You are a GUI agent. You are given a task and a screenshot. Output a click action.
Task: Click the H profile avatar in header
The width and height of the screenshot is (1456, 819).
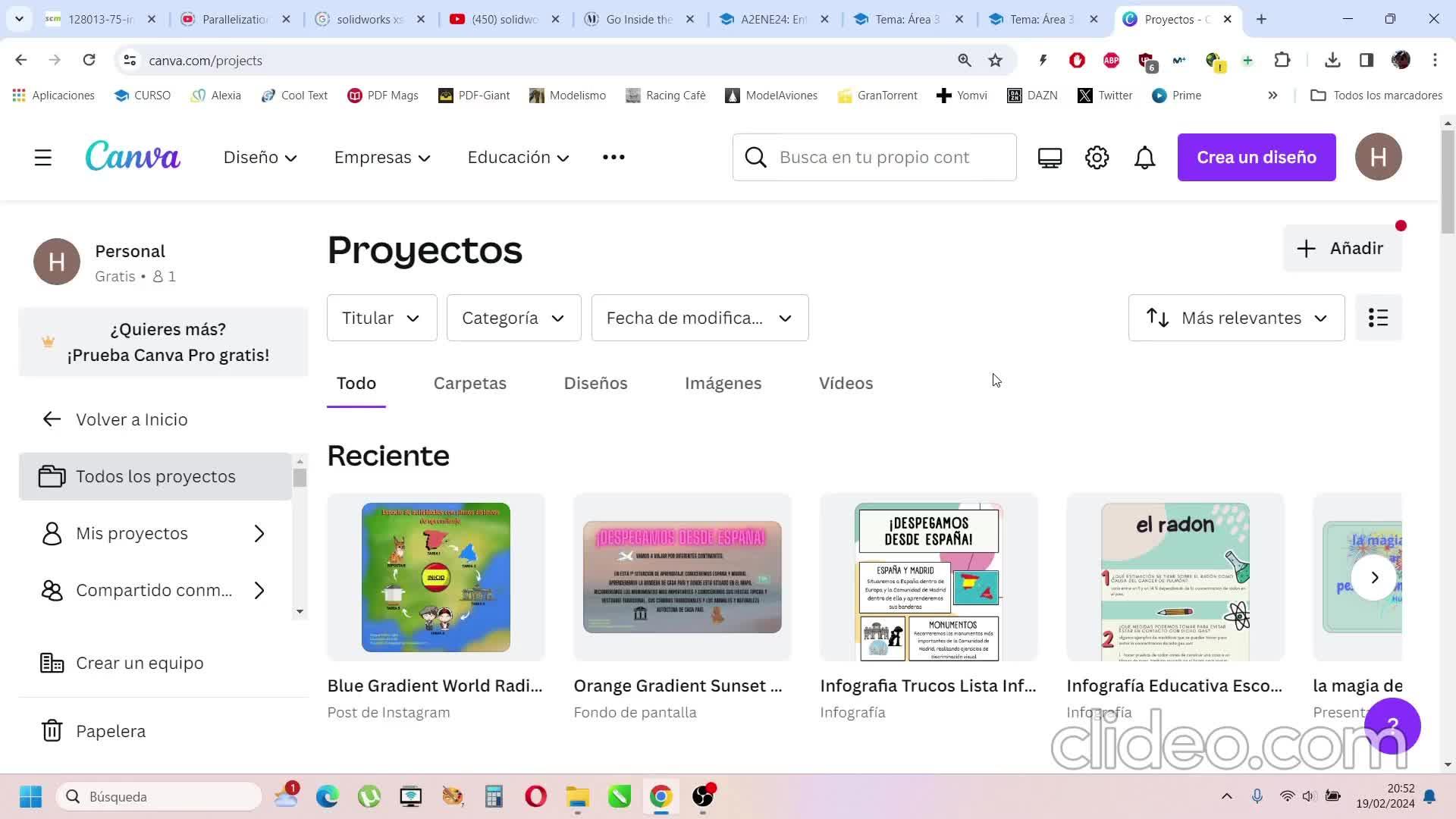tap(1378, 157)
